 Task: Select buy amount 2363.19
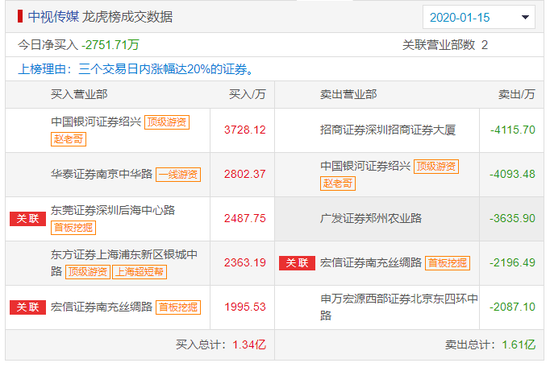click(245, 262)
